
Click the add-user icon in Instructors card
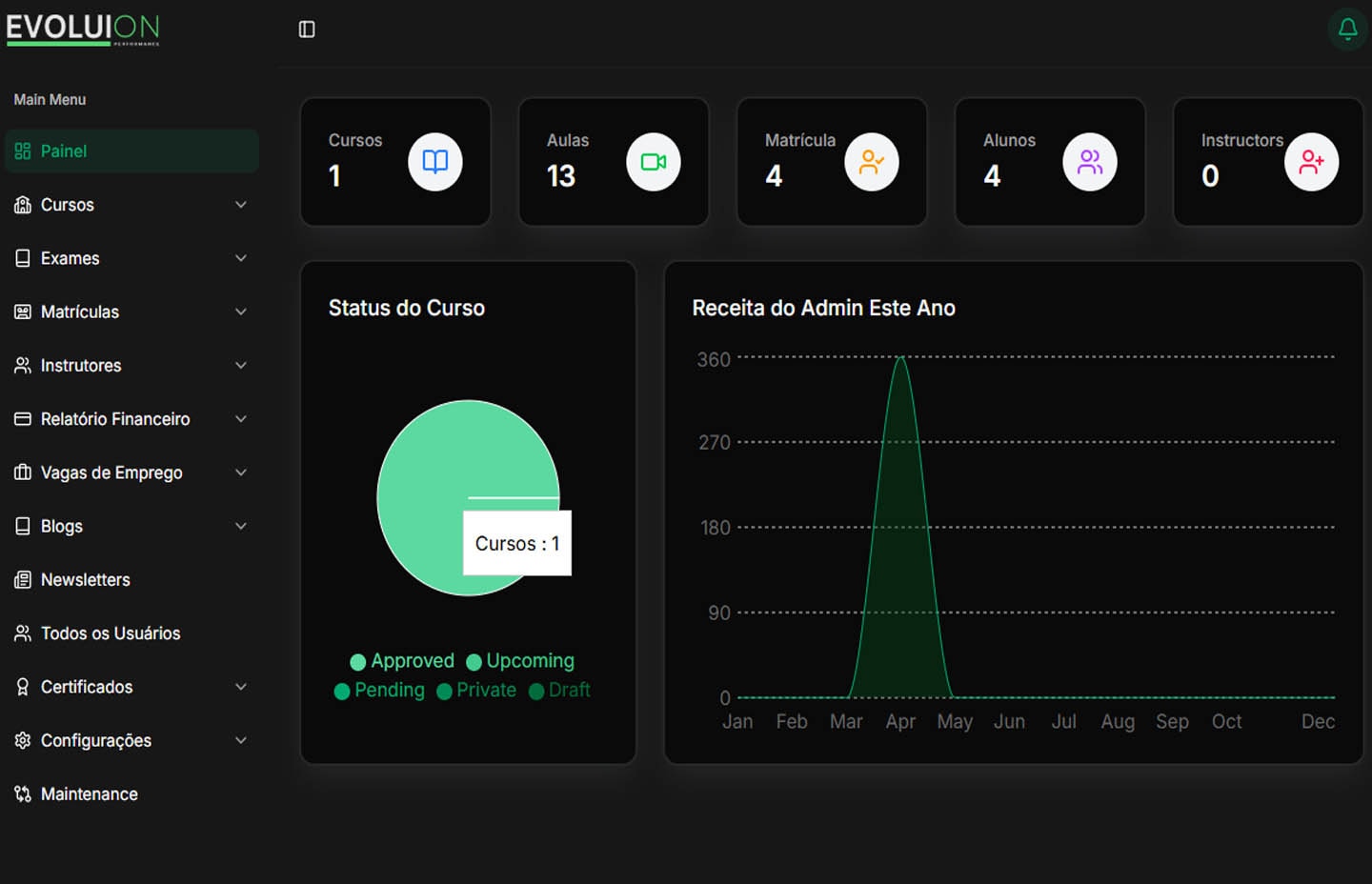(1312, 162)
